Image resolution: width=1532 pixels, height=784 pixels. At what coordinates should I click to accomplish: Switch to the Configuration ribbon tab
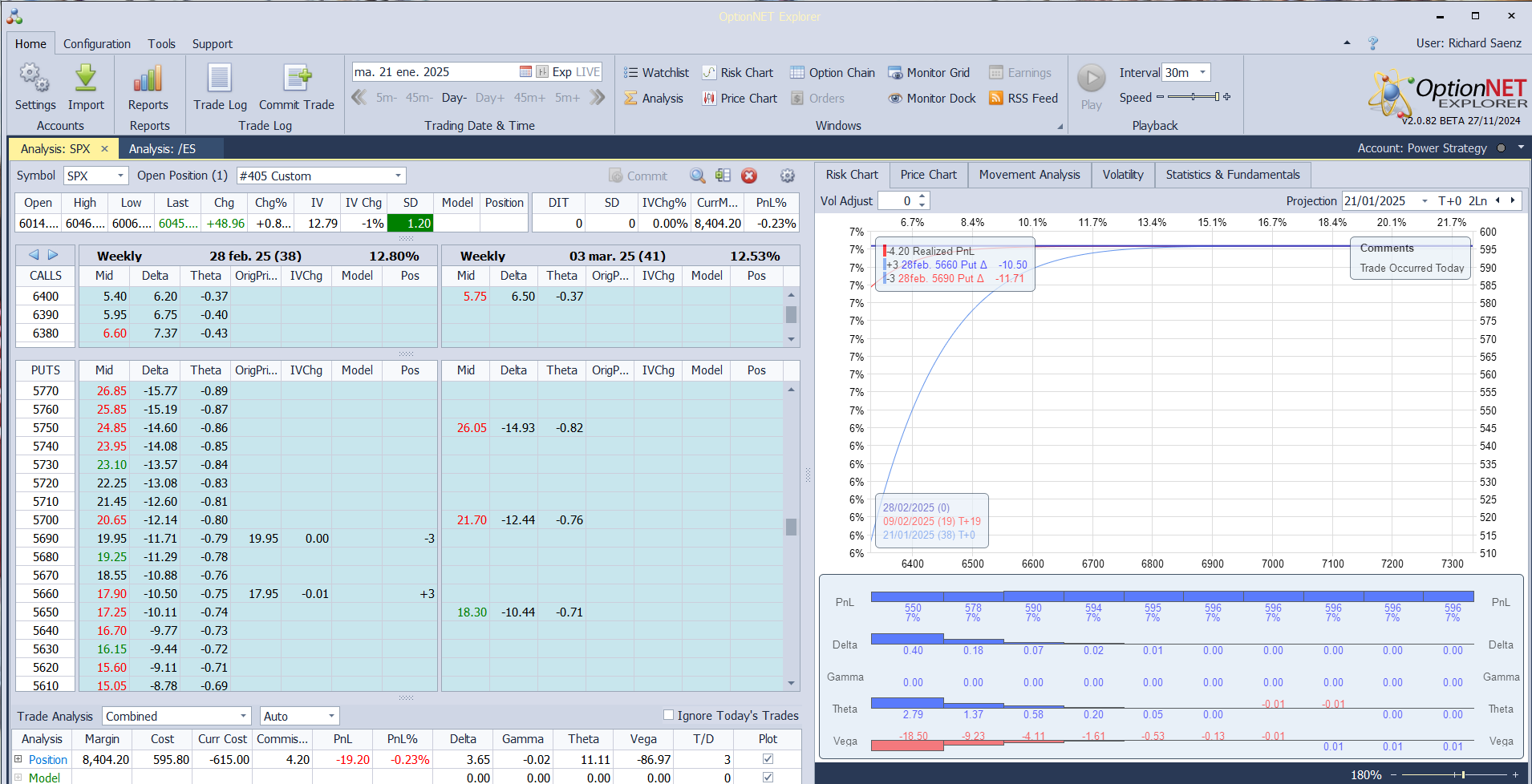click(x=97, y=44)
